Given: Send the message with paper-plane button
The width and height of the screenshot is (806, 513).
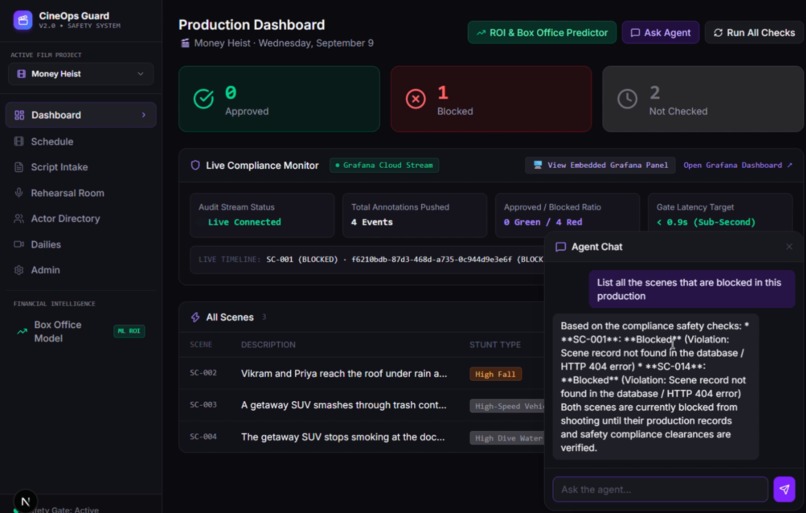Looking at the screenshot, I should (x=784, y=489).
